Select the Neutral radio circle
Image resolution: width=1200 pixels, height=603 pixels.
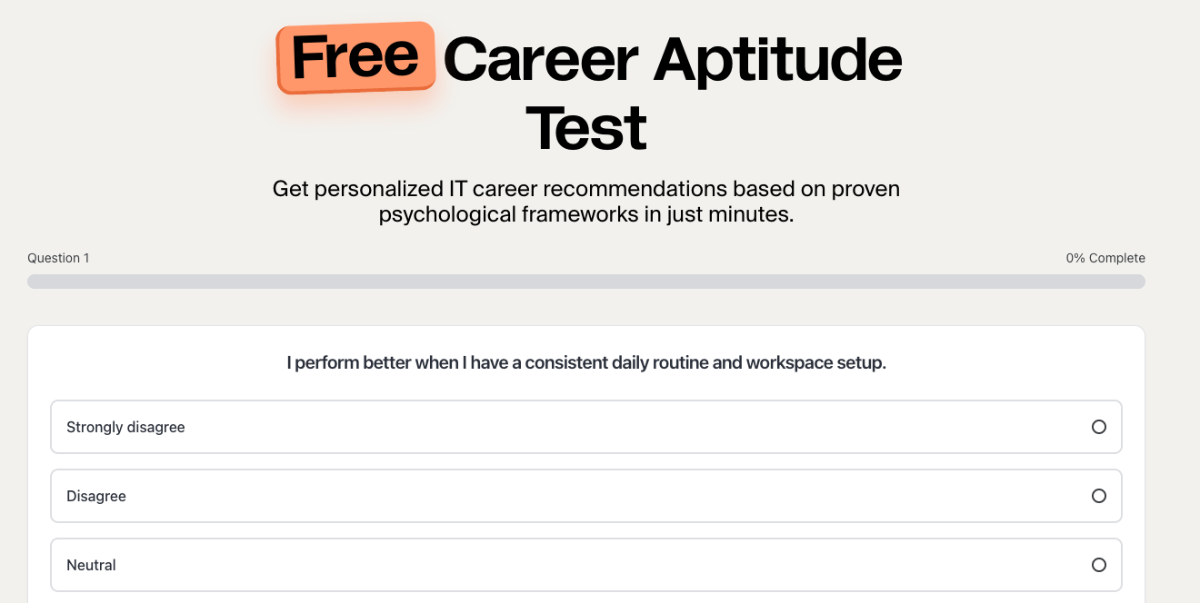click(1098, 565)
